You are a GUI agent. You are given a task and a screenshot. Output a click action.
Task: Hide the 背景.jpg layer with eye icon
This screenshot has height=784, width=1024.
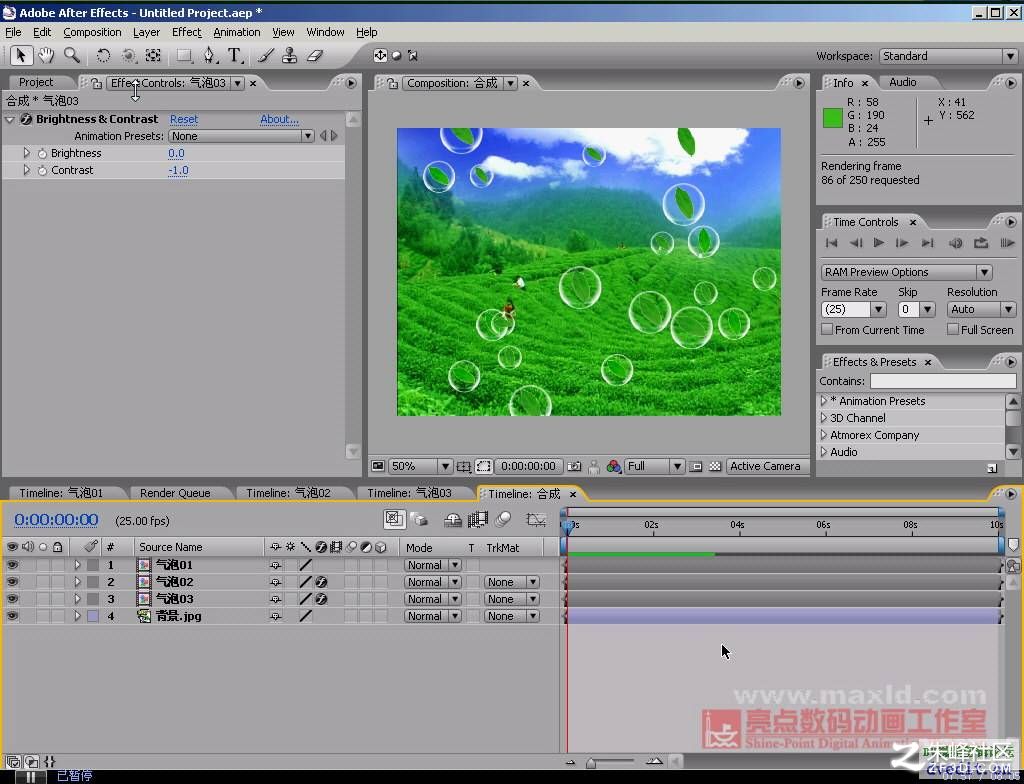pyautogui.click(x=12, y=615)
